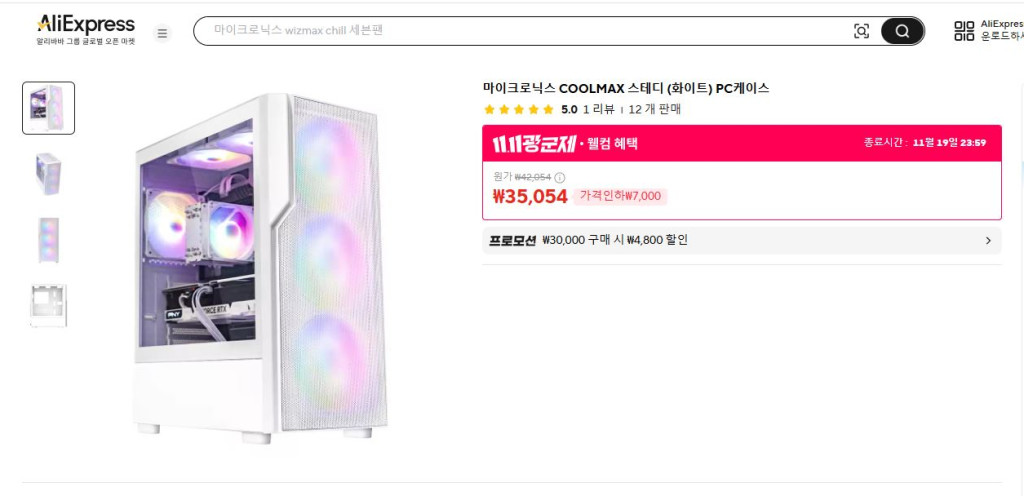Click the info icon beside original price
The image size is (1024, 496).
coord(559,177)
